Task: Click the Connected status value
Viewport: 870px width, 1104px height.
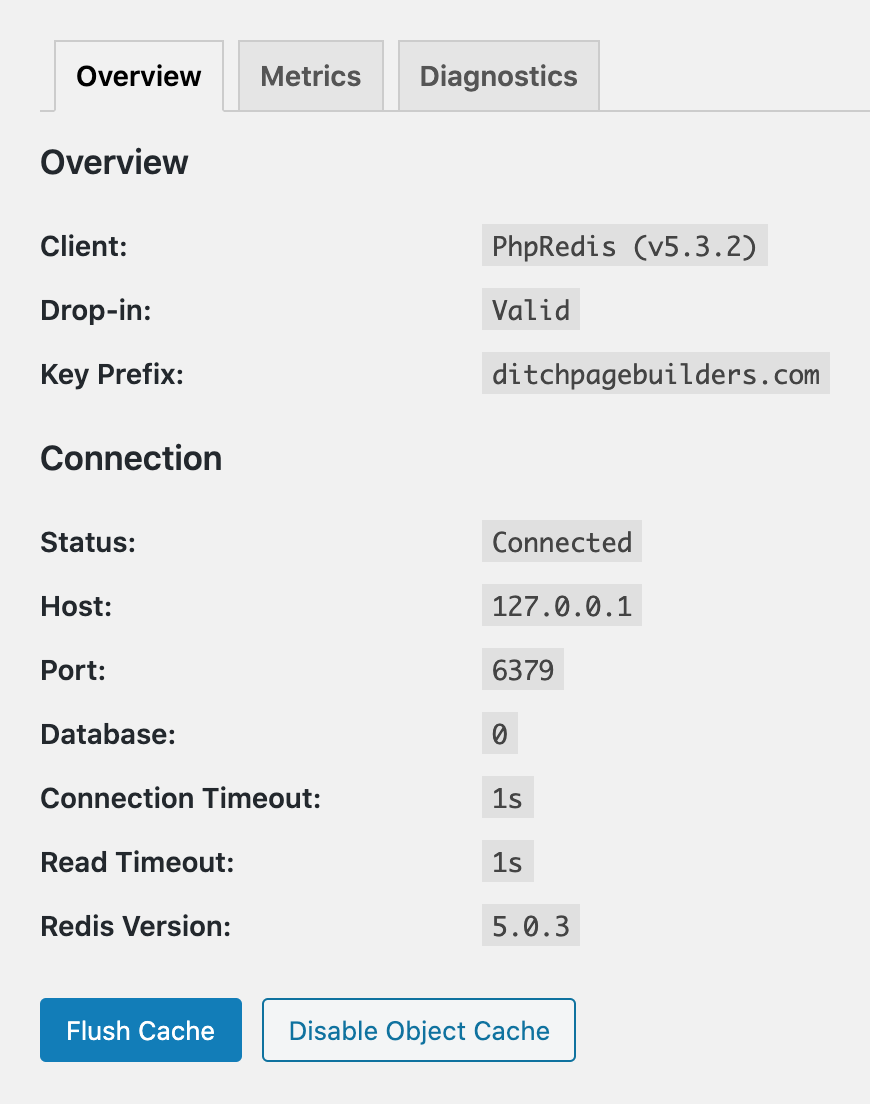Action: 562,542
